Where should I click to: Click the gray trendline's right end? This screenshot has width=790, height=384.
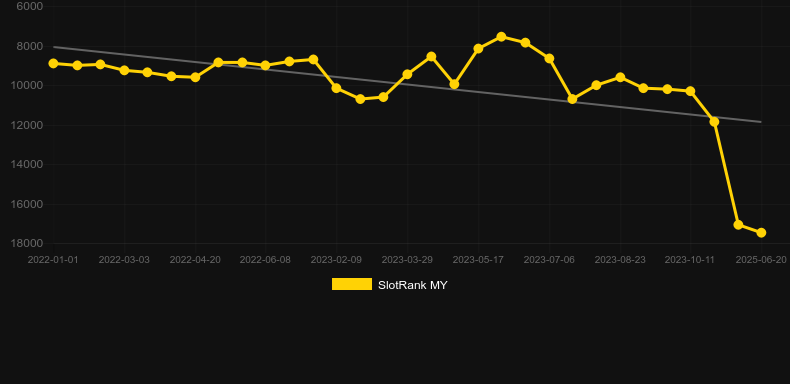[760, 122]
